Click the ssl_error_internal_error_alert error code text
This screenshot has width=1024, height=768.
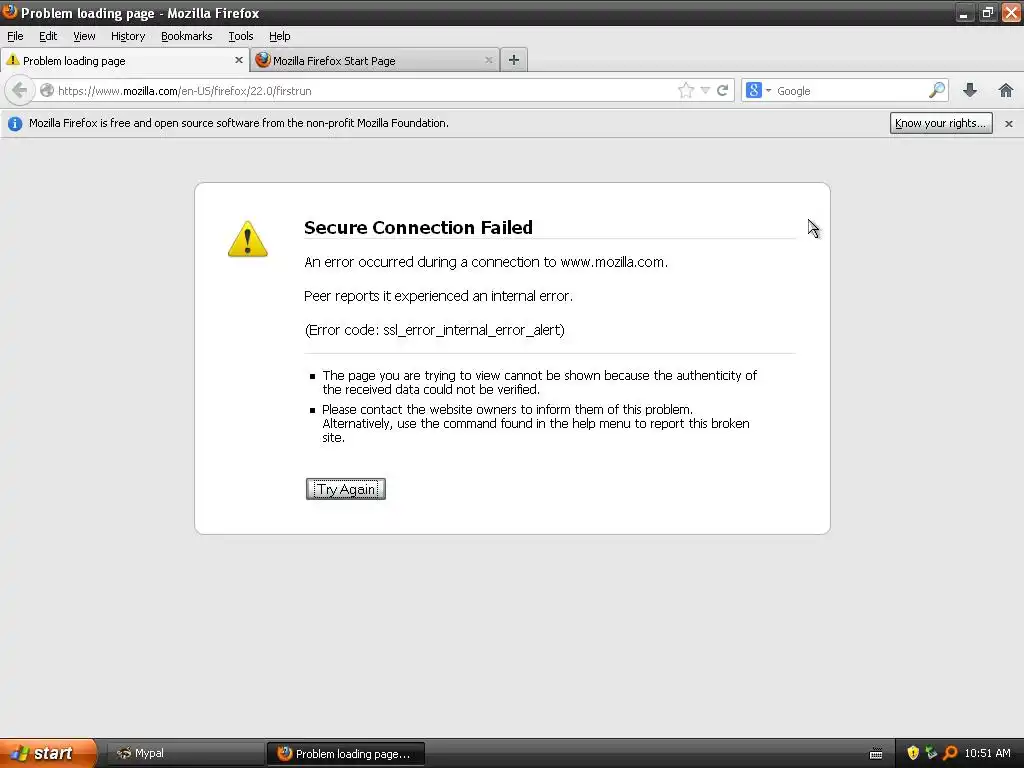pos(472,330)
